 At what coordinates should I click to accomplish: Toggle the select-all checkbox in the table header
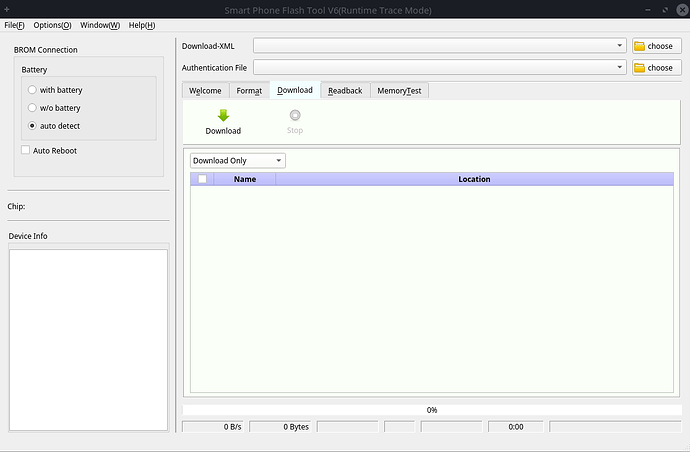202,179
